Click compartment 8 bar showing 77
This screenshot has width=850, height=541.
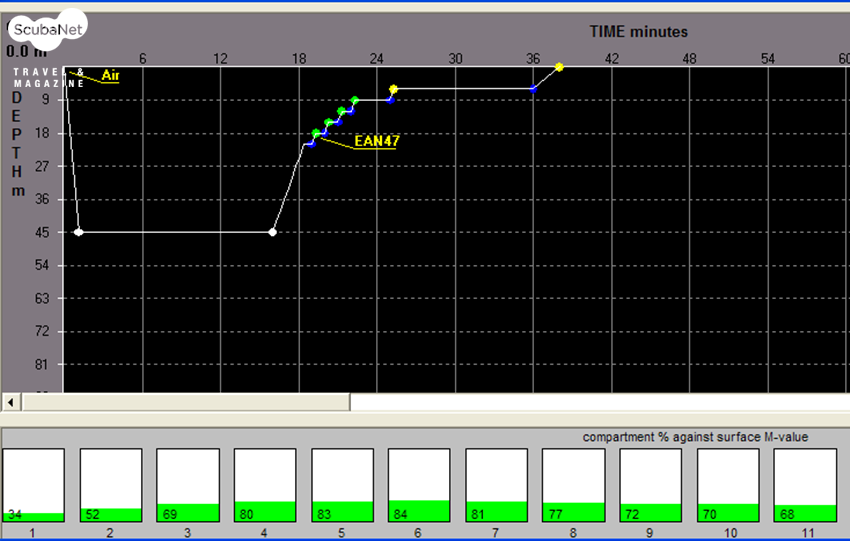[573, 485]
